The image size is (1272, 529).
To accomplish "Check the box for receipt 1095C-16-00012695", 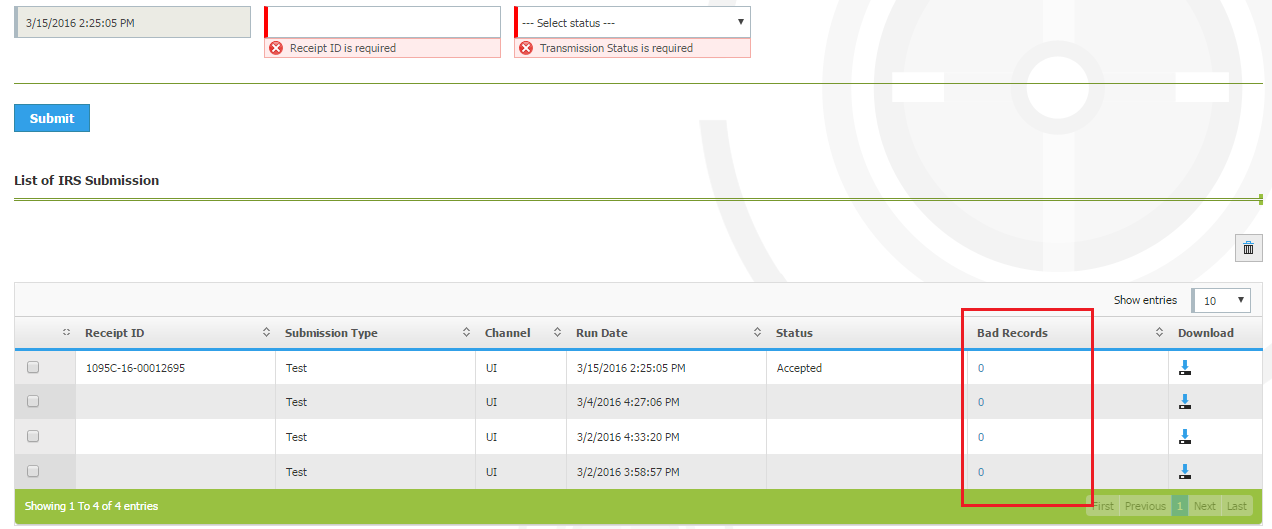I will pos(33,368).
